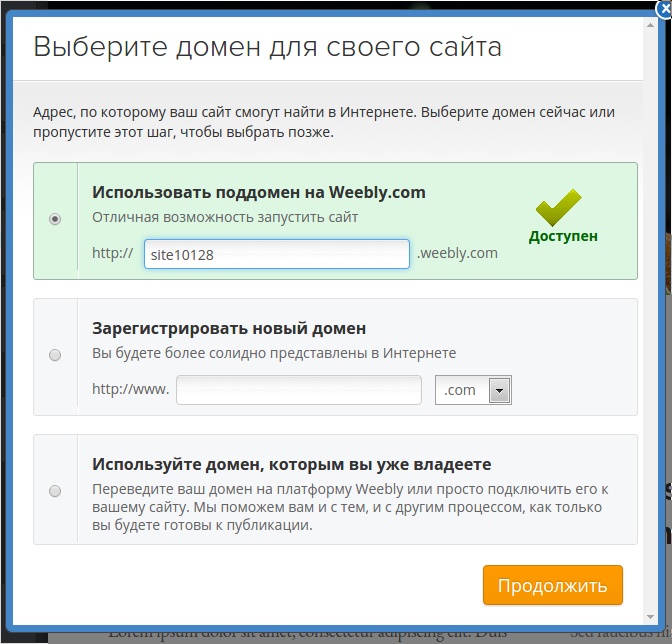Screen dimensions: 672x644
Task: Click the orange Продолжить button
Action: click(x=552, y=585)
